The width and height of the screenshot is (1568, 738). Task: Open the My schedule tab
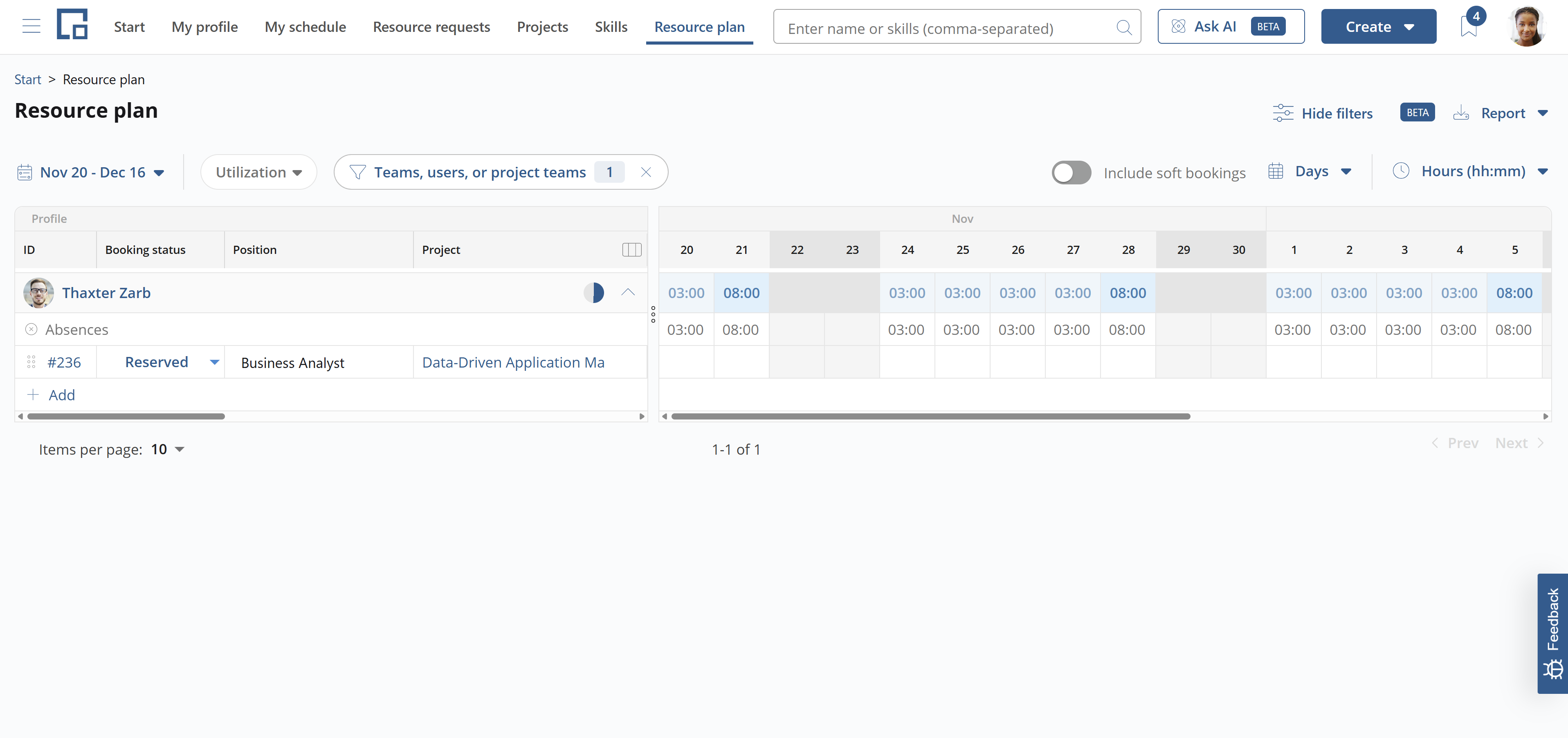pos(305,27)
